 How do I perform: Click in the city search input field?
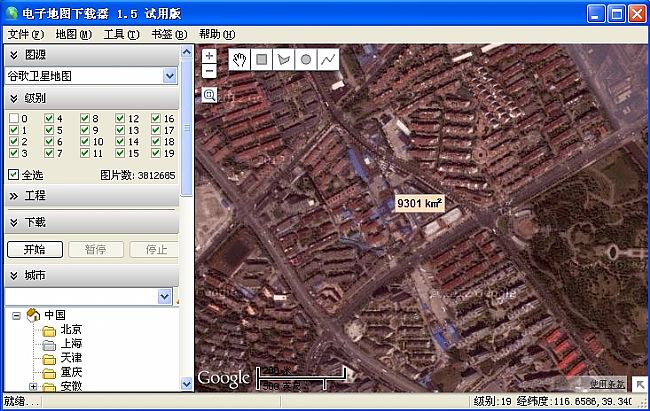pos(82,297)
